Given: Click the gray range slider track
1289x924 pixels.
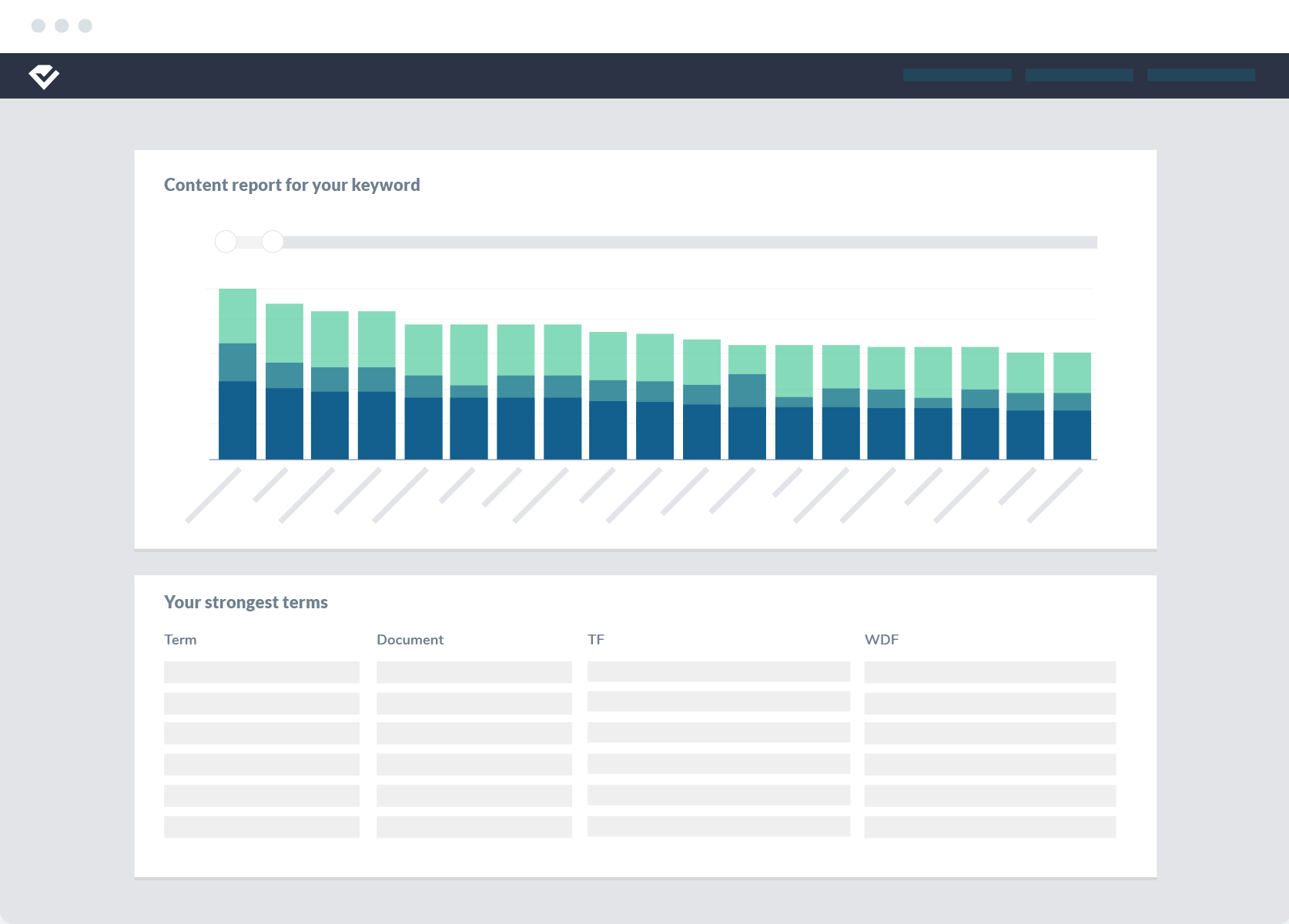Looking at the screenshot, I should coord(656,243).
